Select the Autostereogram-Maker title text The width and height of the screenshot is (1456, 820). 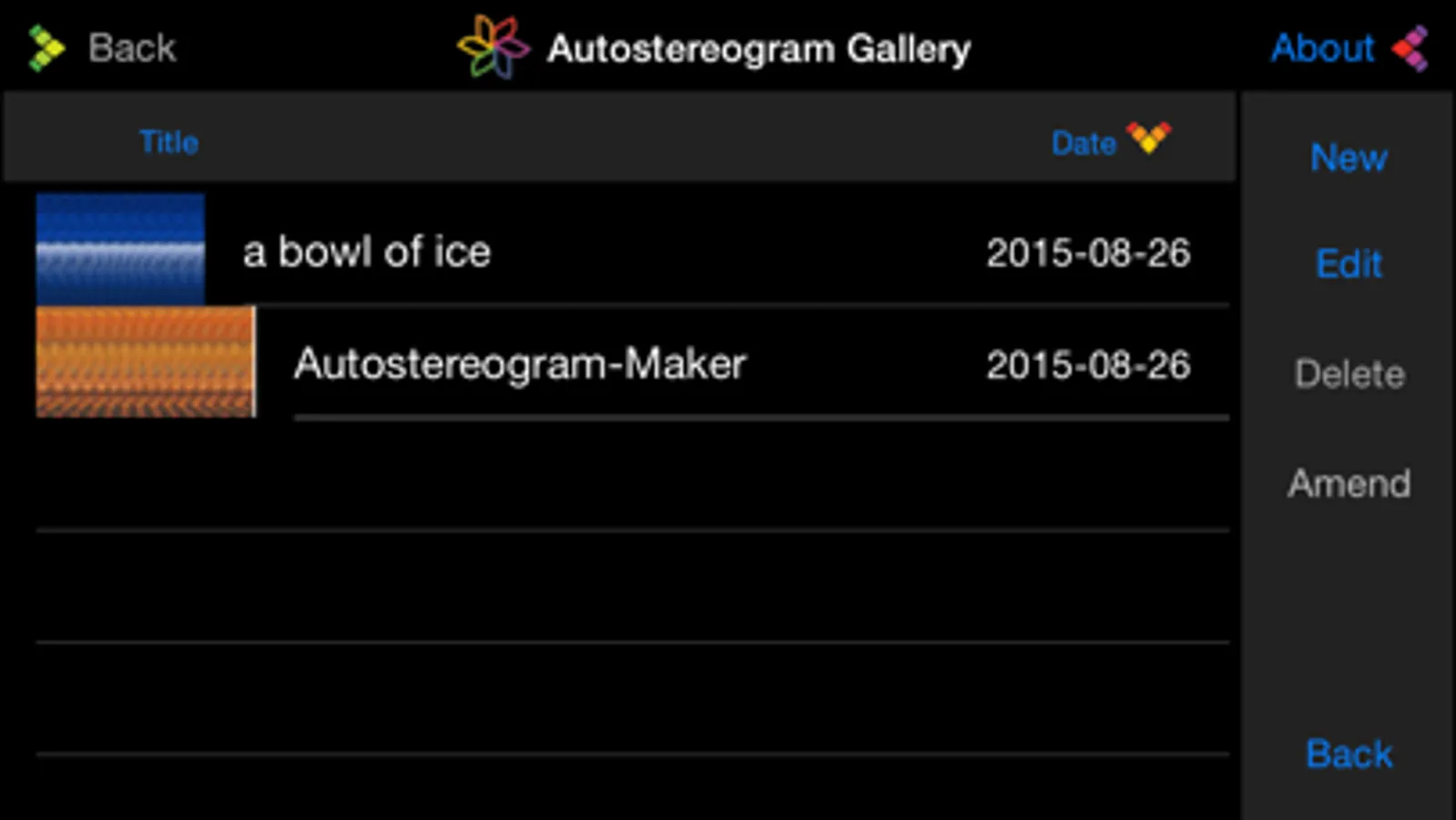point(520,364)
